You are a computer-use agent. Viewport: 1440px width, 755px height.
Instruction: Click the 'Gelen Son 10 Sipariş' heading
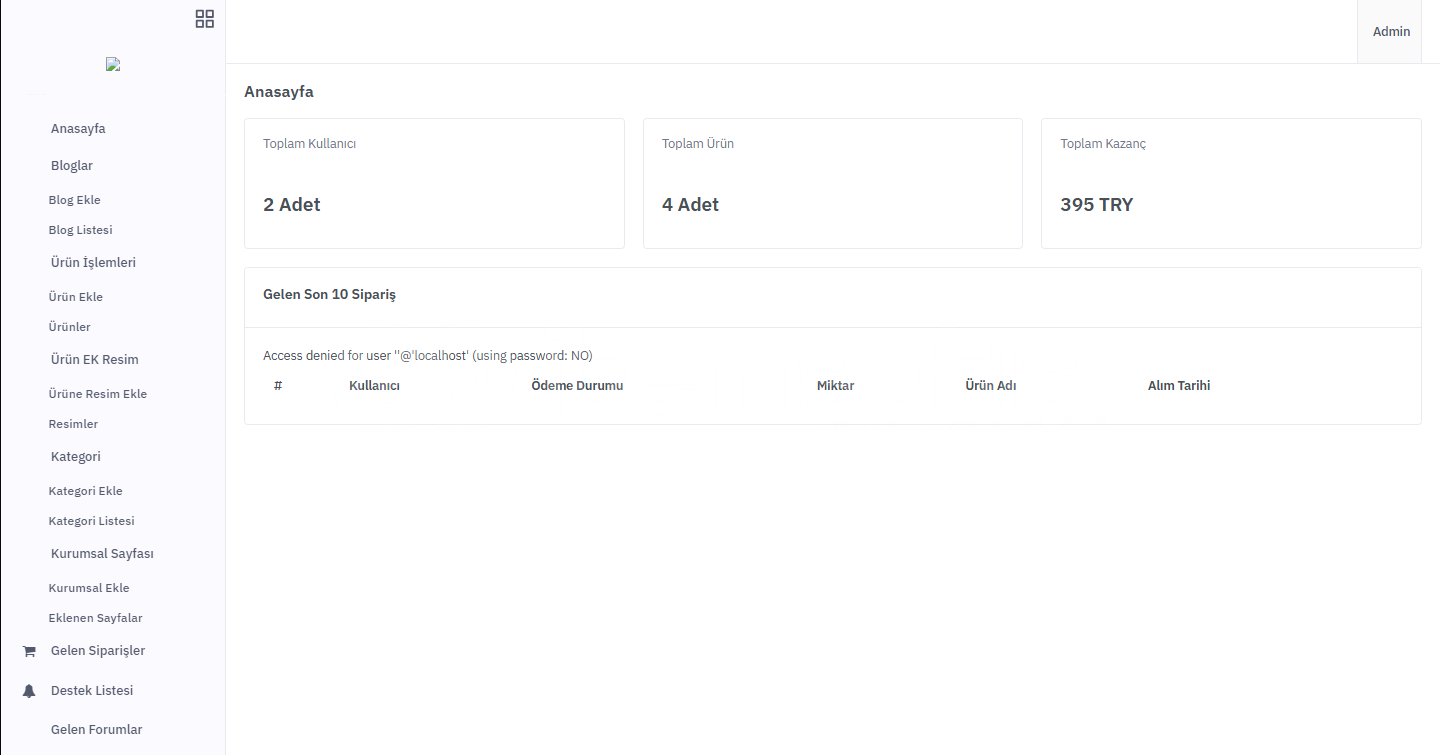coord(330,295)
